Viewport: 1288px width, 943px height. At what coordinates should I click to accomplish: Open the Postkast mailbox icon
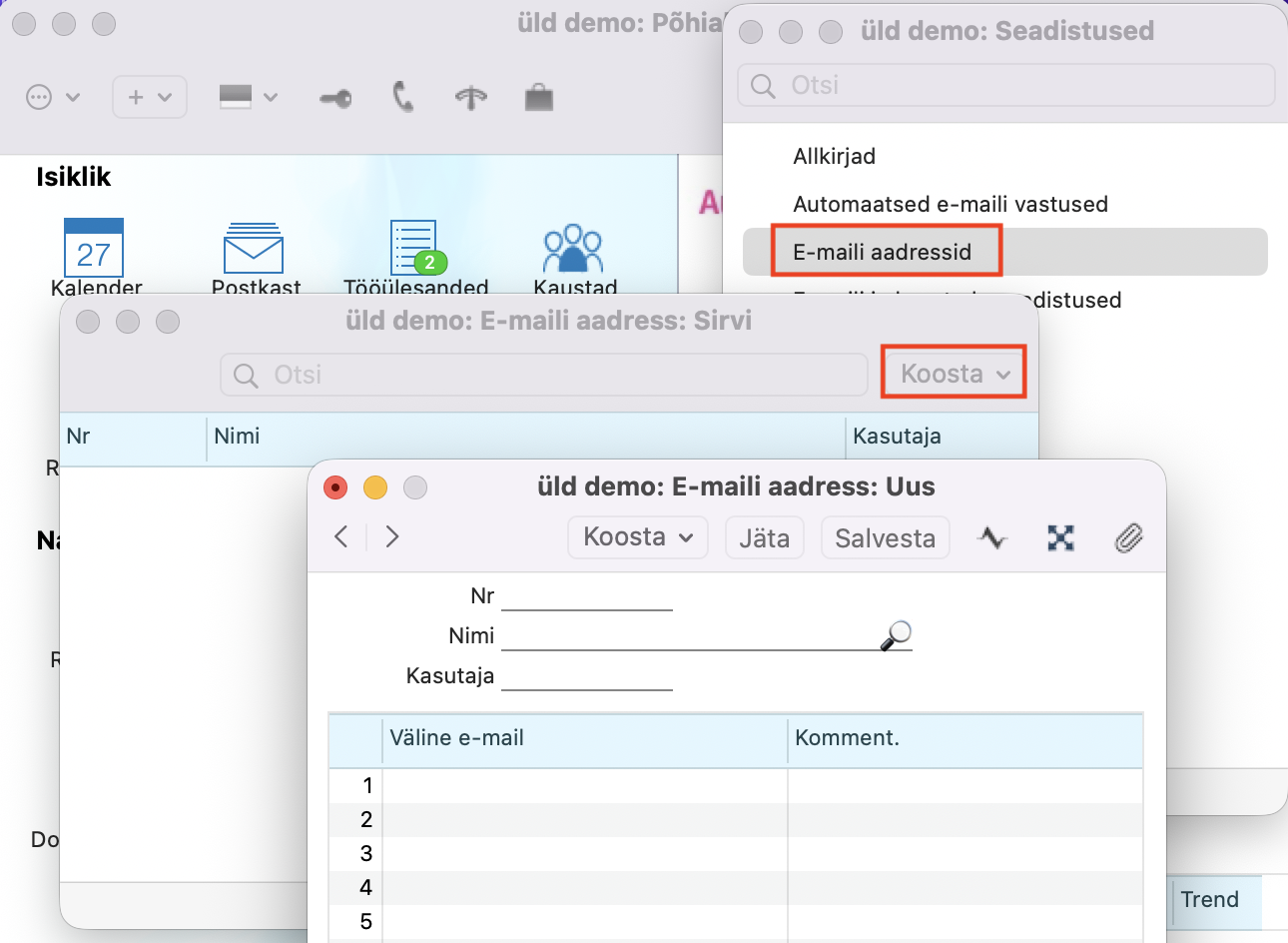(x=254, y=248)
